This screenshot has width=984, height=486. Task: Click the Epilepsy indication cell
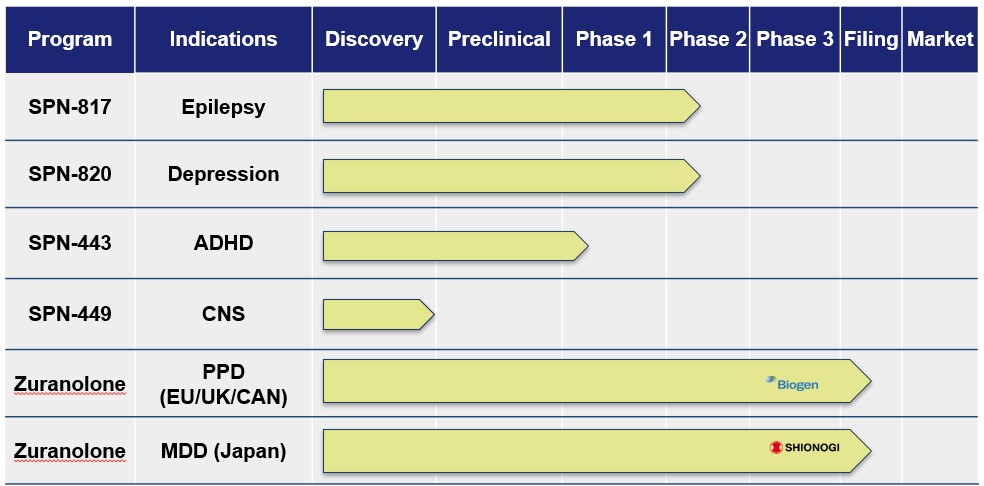[223, 106]
